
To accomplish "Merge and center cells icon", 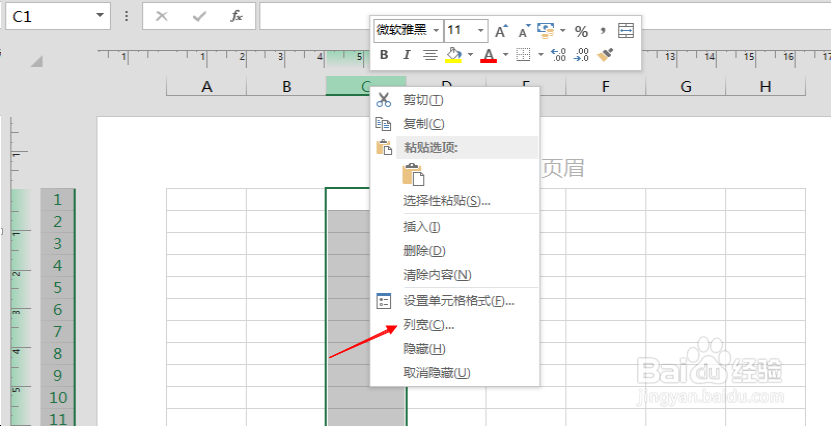I will point(626,31).
